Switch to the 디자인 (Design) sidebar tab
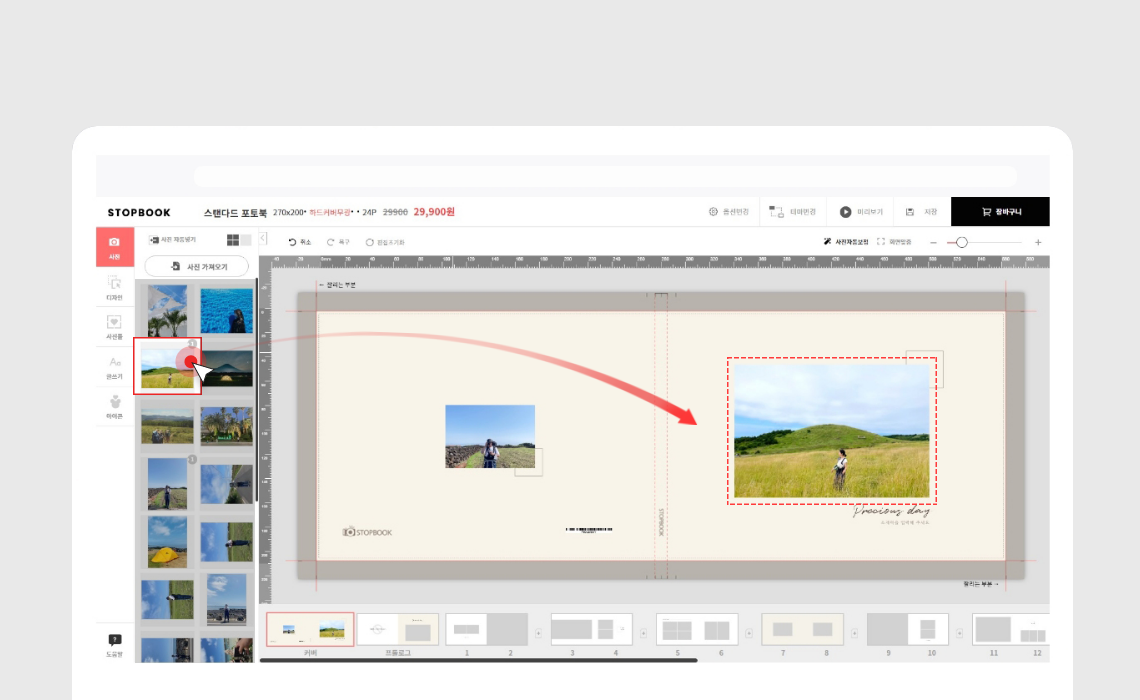The width and height of the screenshot is (1140, 700). tap(114, 287)
